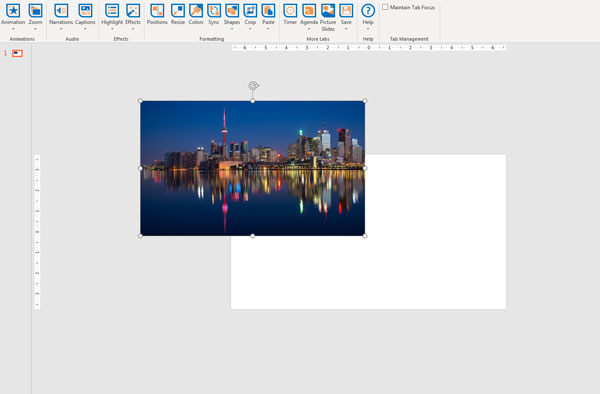
Task: Expand the Zoom dropdown arrow
Action: click(35, 29)
